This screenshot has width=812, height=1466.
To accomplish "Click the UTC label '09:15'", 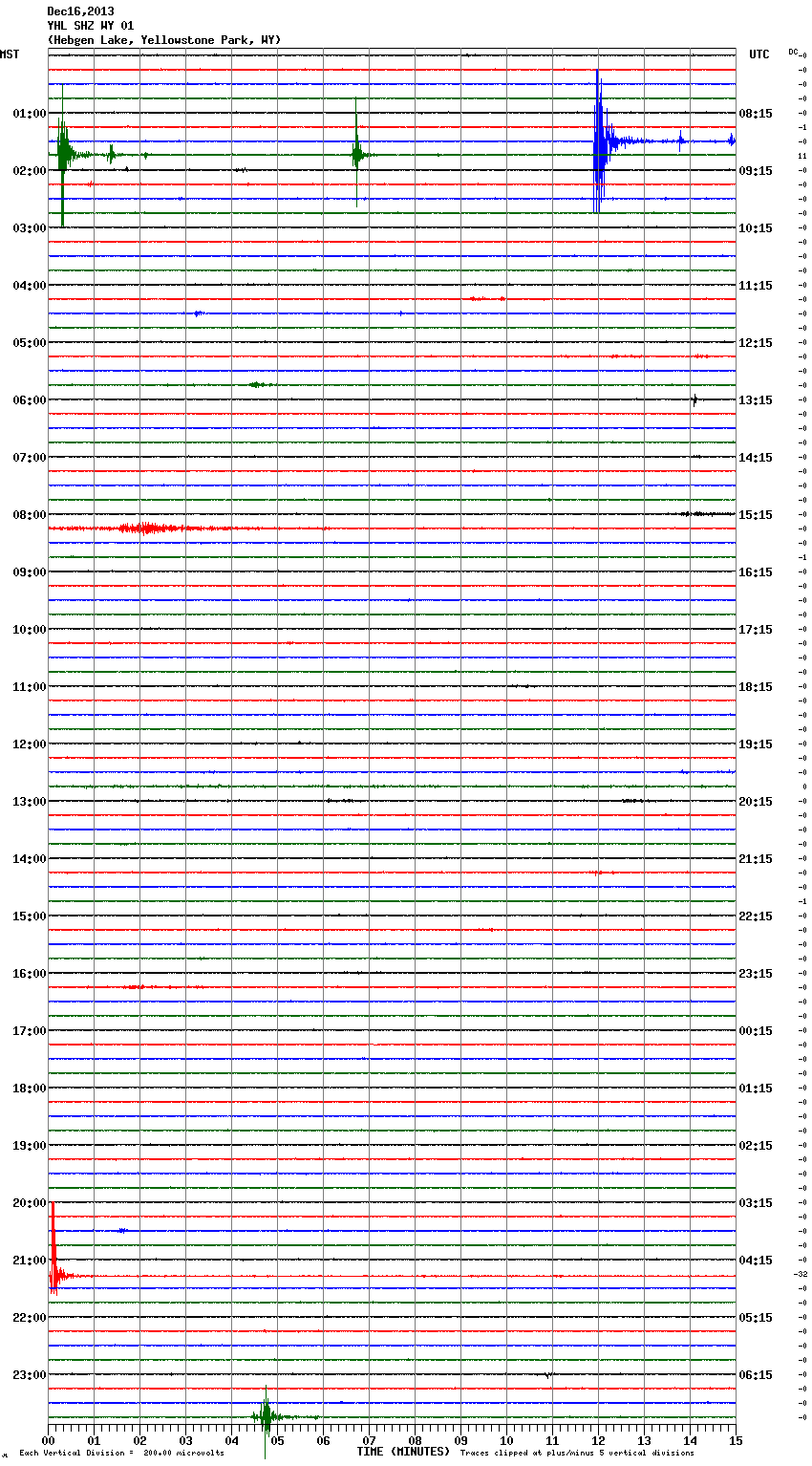I will (756, 171).
